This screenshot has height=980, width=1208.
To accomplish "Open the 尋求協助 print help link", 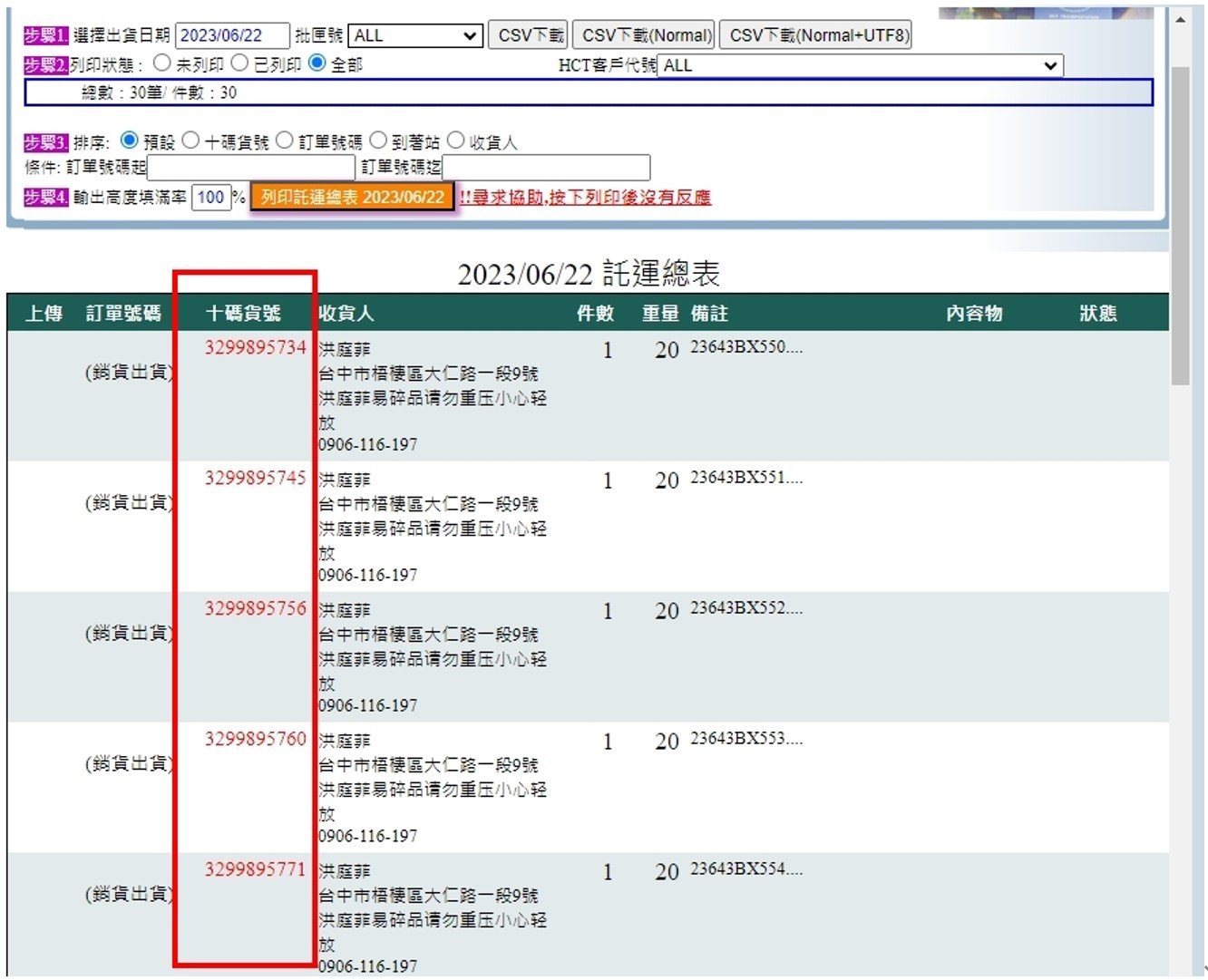I will (x=585, y=198).
